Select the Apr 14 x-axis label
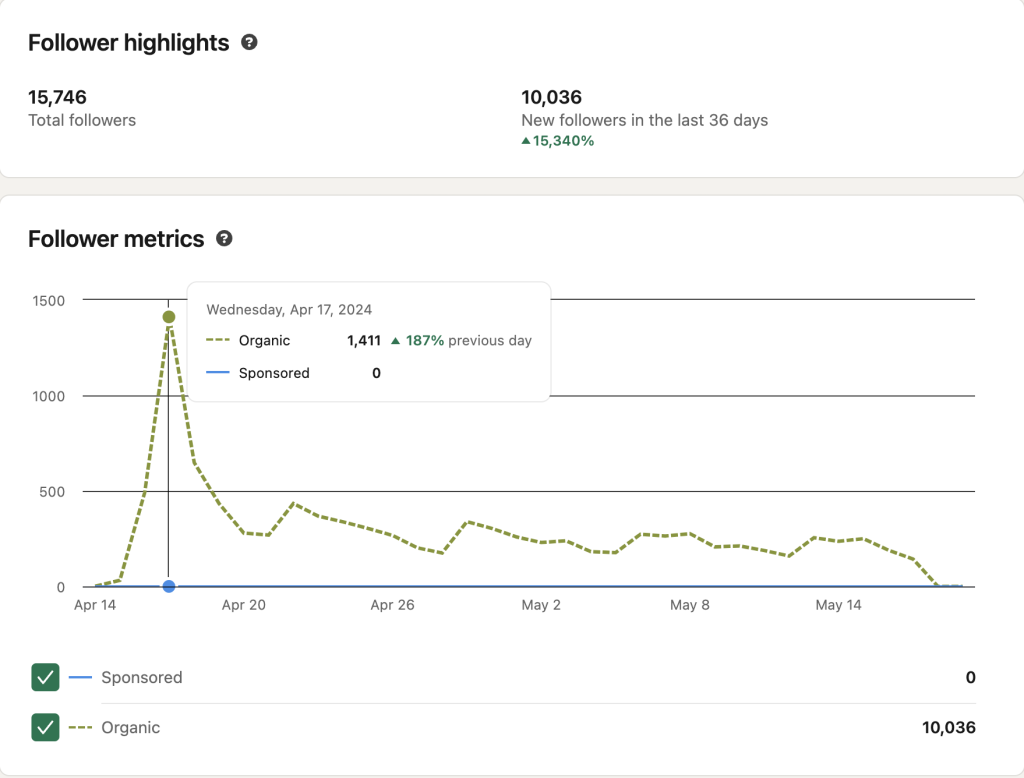1024x778 pixels. tap(95, 605)
